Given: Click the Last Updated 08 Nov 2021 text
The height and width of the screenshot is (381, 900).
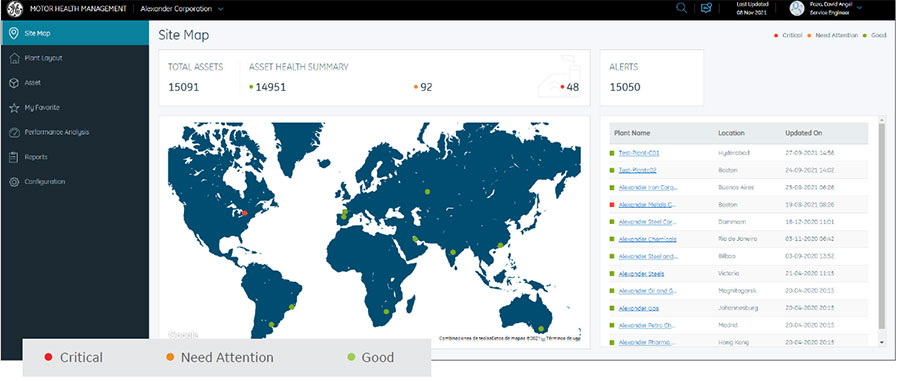Looking at the screenshot, I should pyautogui.click(x=752, y=8).
